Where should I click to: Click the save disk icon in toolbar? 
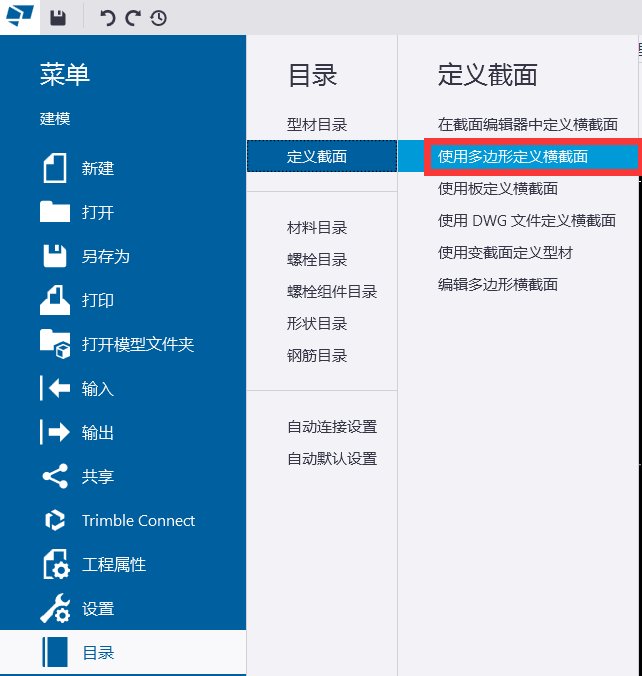[x=58, y=18]
